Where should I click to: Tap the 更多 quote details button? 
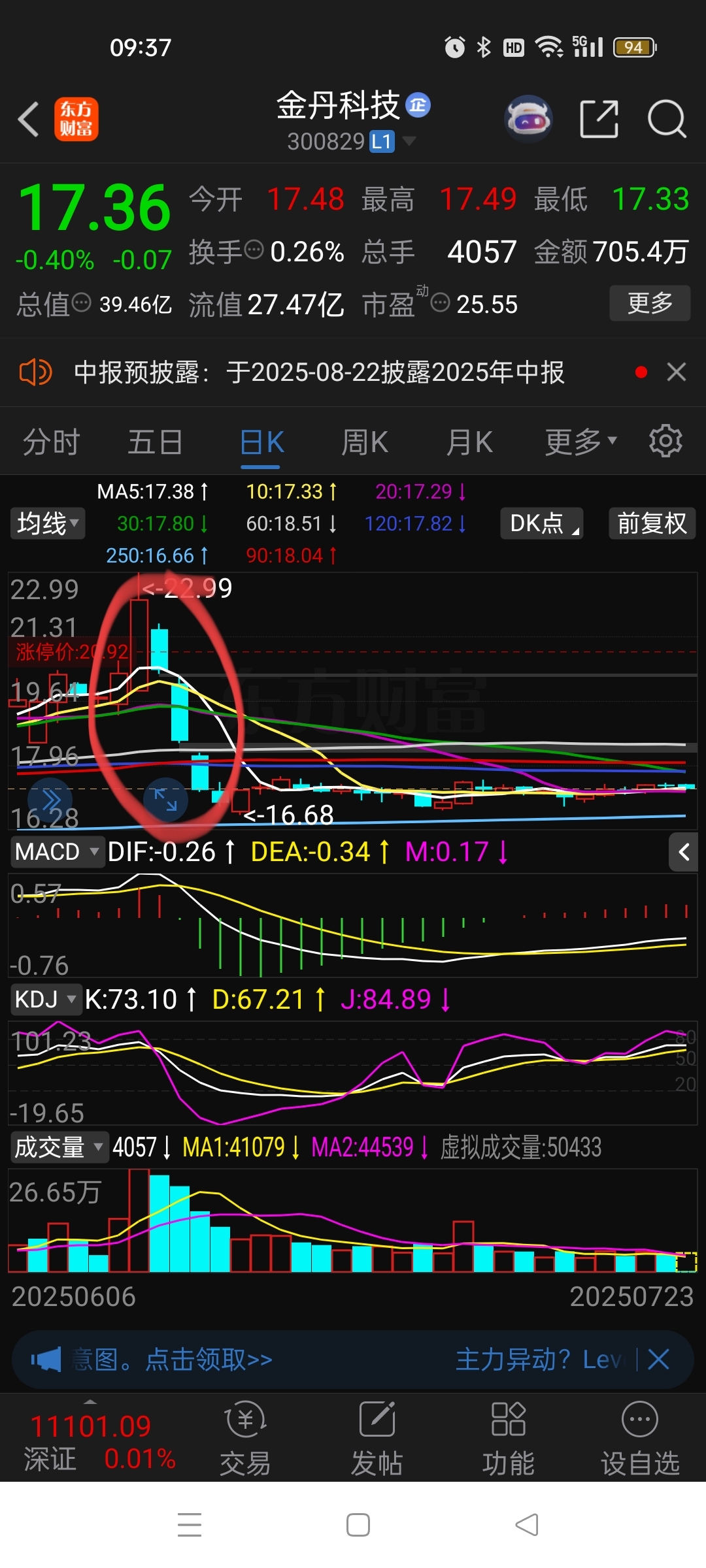(x=650, y=302)
